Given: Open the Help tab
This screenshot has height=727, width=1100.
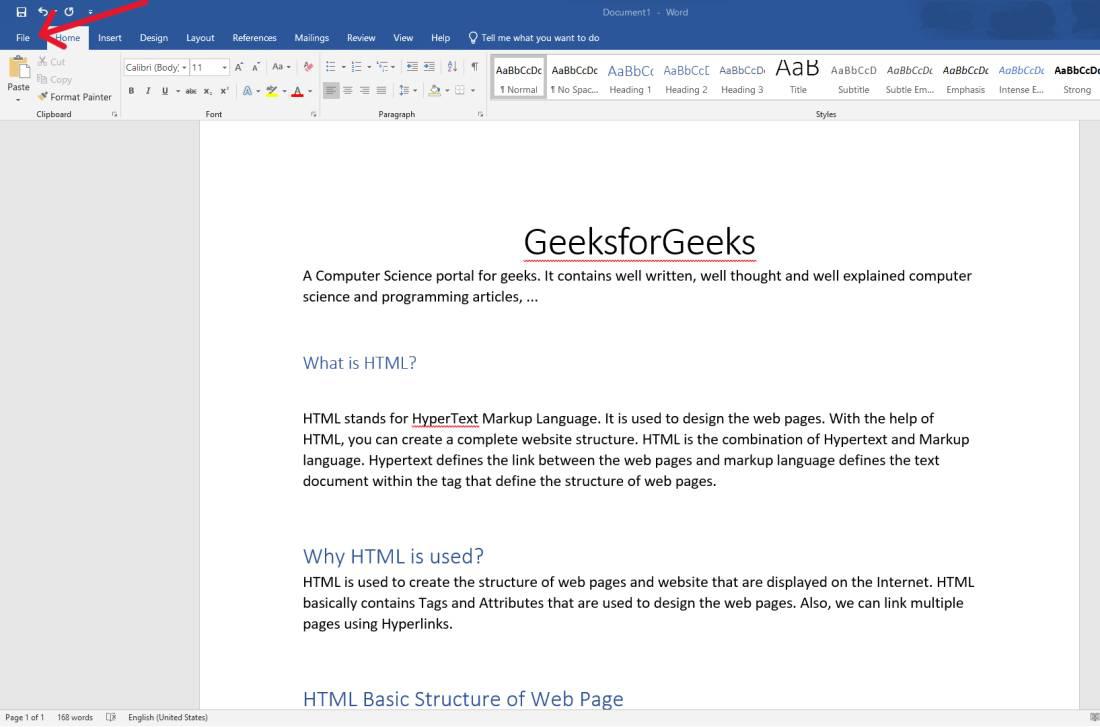Looking at the screenshot, I should point(441,38).
